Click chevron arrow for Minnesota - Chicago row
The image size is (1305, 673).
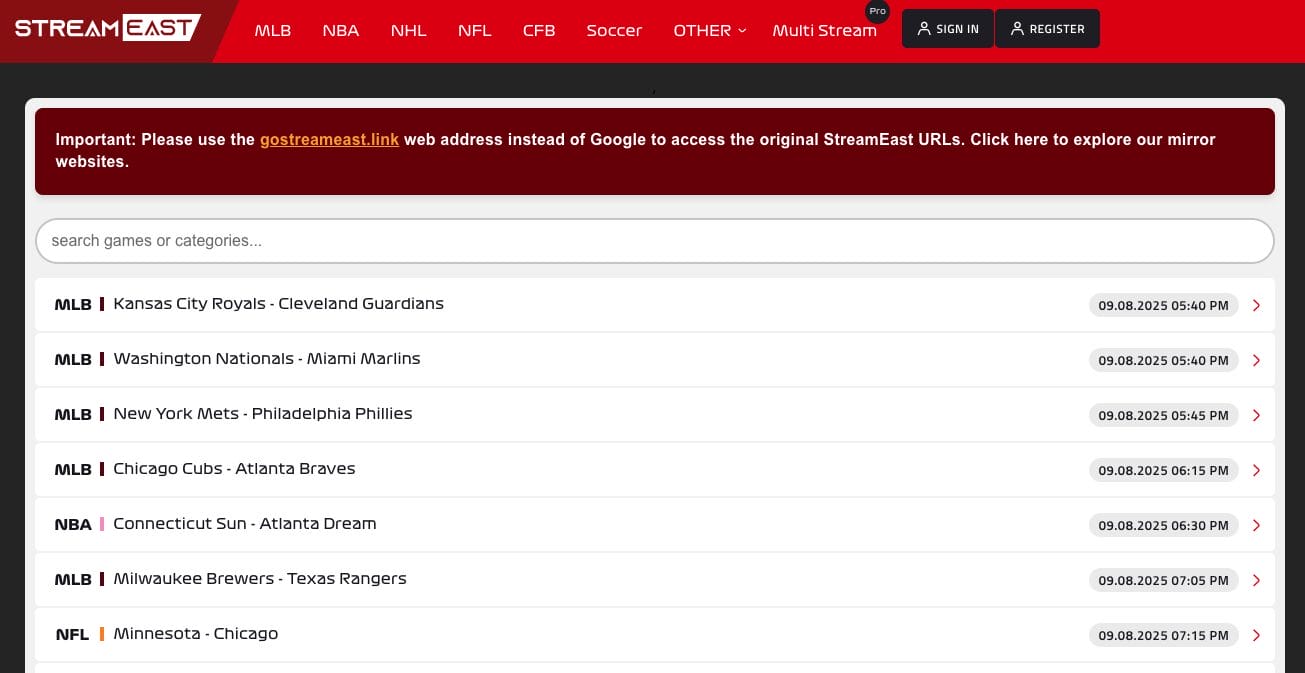(1256, 635)
